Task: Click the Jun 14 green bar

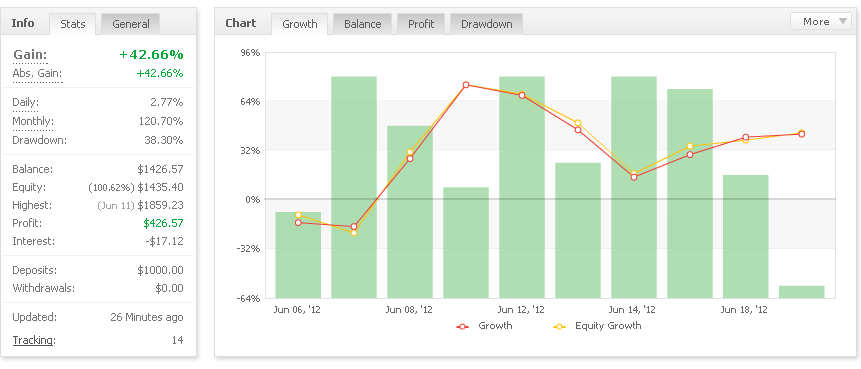Action: coord(634,187)
